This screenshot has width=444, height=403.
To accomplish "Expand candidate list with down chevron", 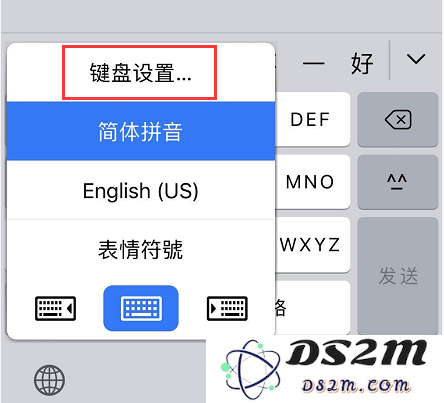I will click(x=416, y=59).
